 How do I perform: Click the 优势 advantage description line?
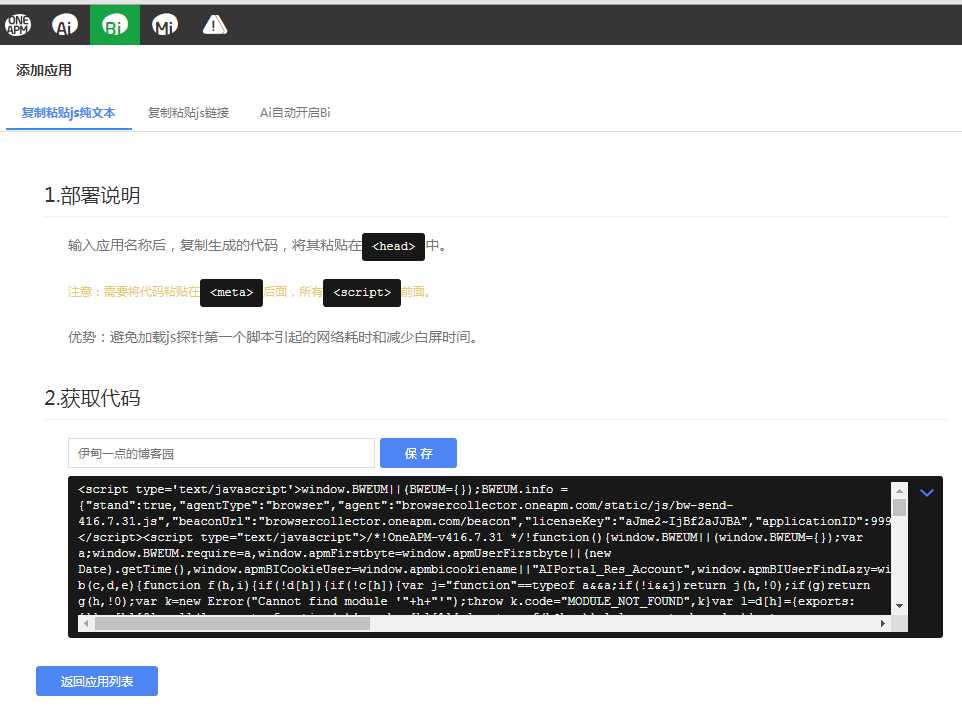tap(273, 338)
